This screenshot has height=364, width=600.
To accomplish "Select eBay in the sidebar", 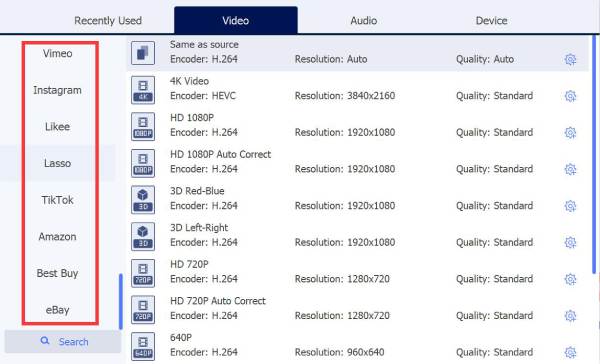I will coord(57,310).
